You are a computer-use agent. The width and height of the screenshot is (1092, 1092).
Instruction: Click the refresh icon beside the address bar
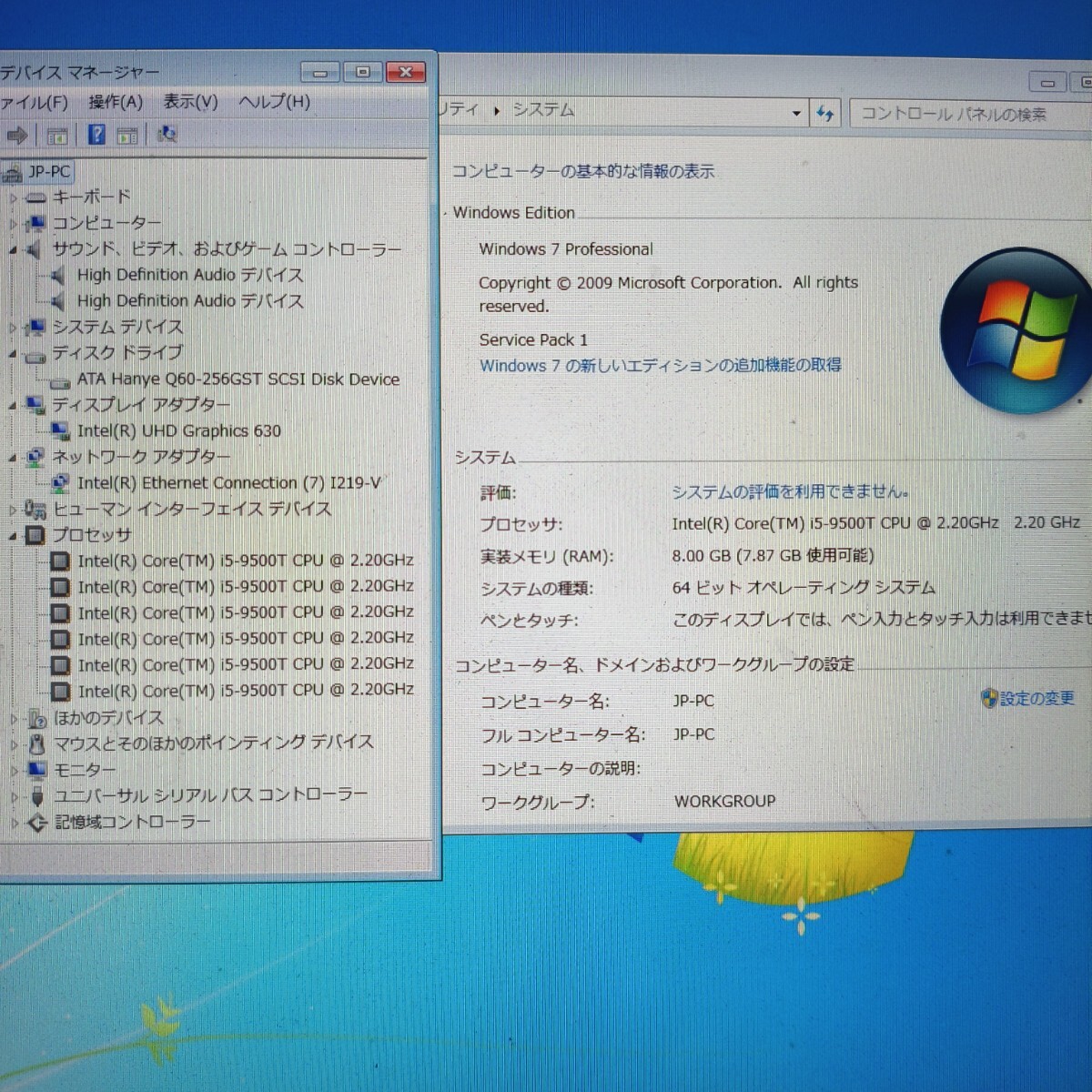[x=825, y=114]
